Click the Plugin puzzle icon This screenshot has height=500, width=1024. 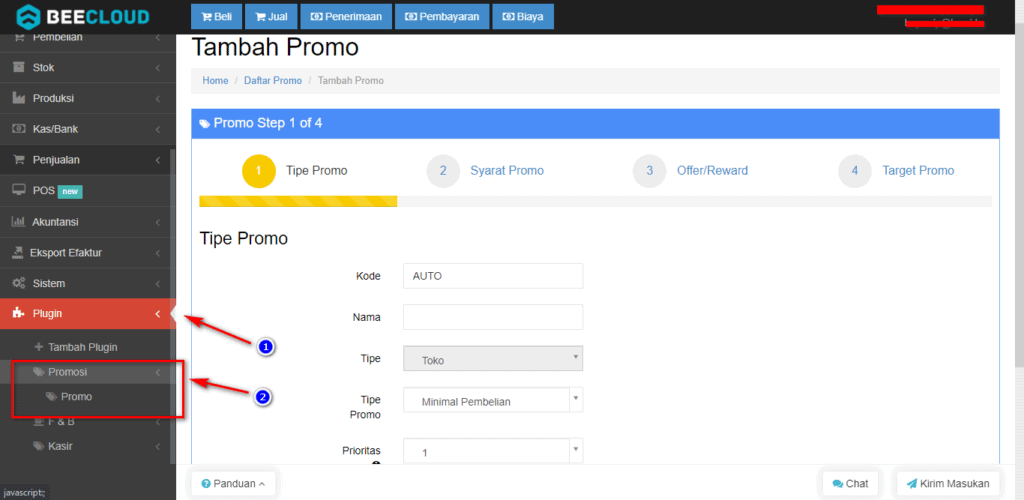pyautogui.click(x=18, y=314)
